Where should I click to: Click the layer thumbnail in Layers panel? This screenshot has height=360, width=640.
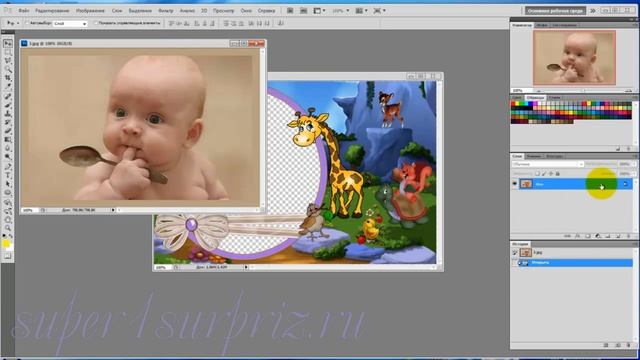pyautogui.click(x=526, y=184)
